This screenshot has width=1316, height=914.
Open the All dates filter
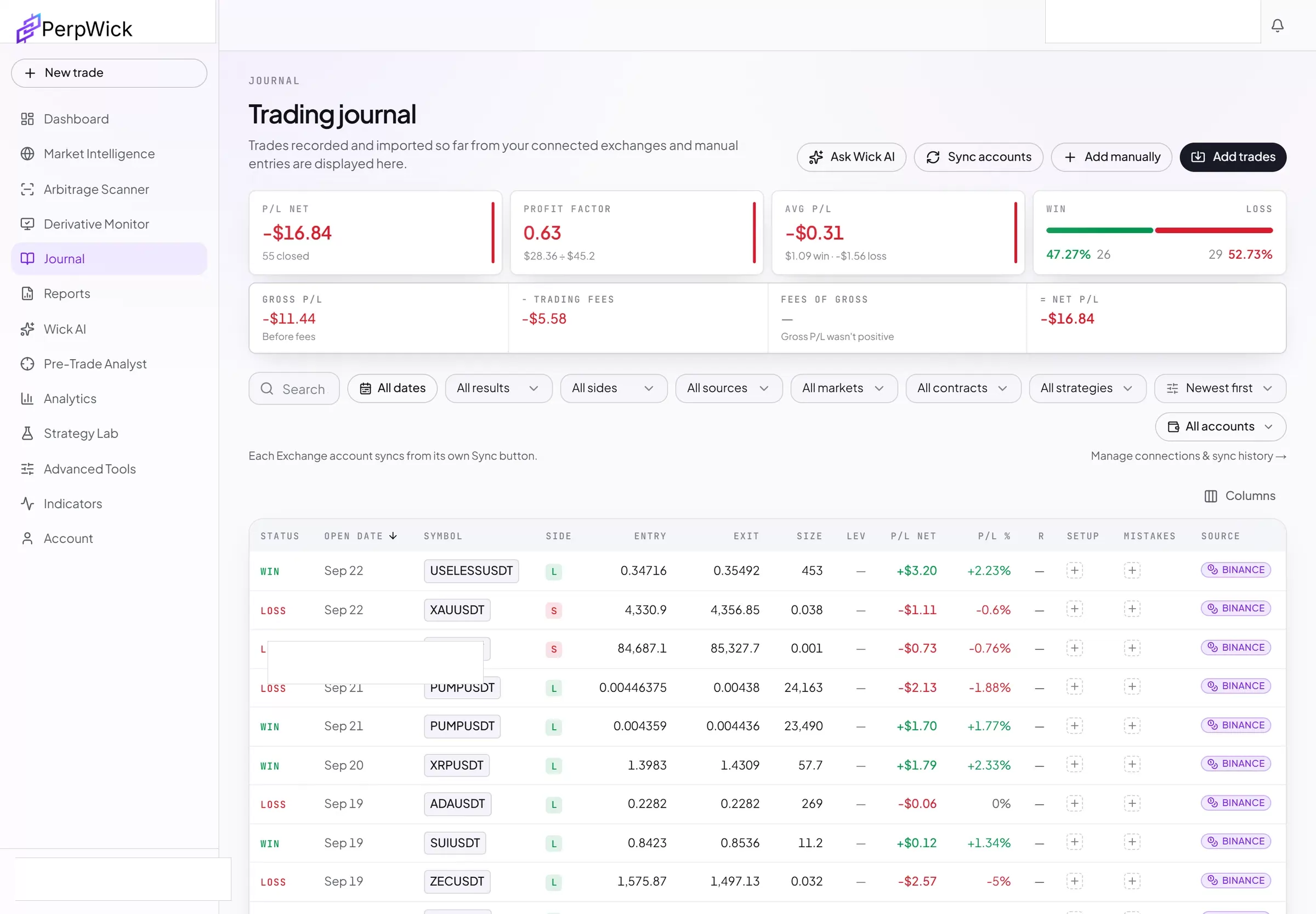click(x=392, y=388)
